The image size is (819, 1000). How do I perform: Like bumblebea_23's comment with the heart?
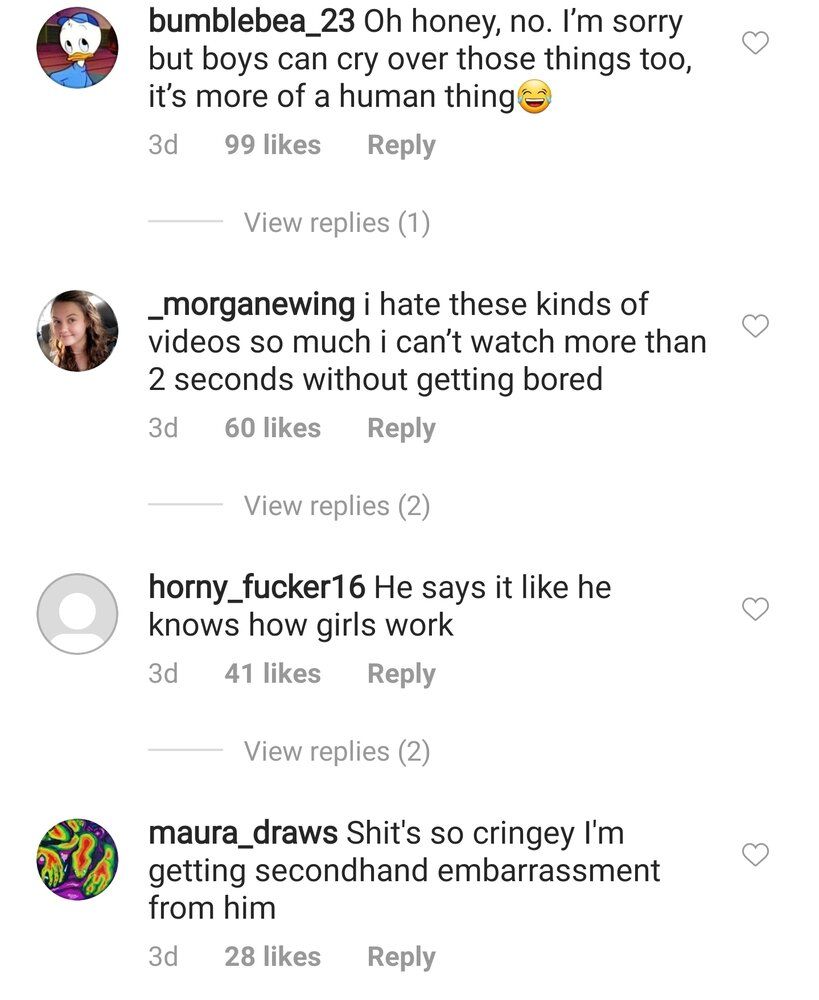tap(755, 43)
